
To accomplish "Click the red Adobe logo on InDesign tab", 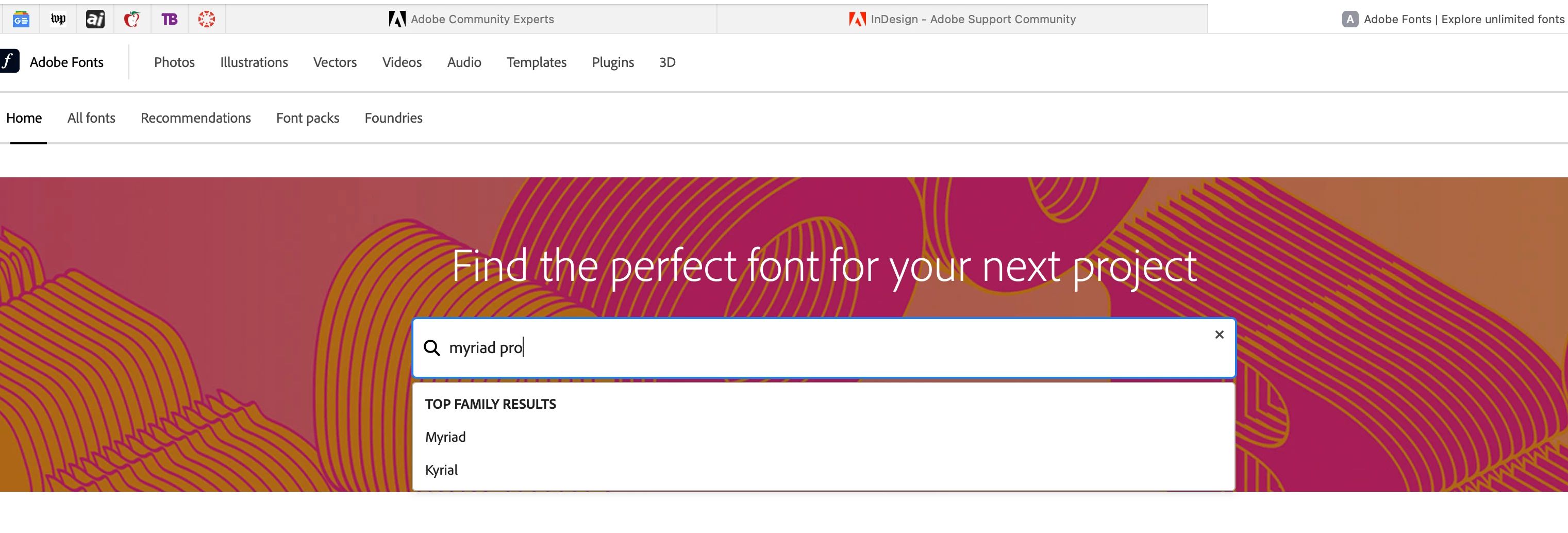I will coord(857,20).
